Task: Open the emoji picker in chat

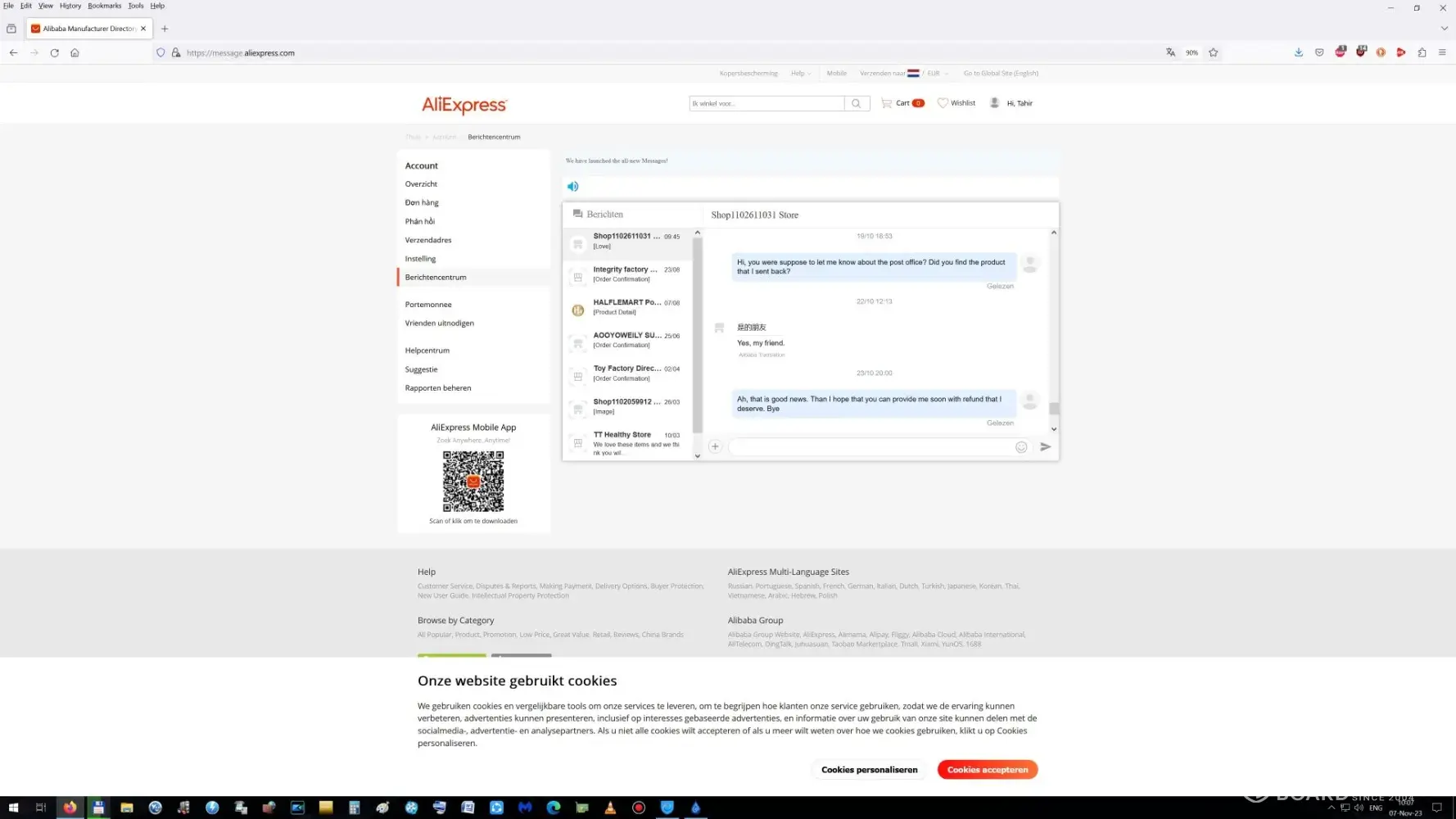Action: pyautogui.click(x=1021, y=447)
